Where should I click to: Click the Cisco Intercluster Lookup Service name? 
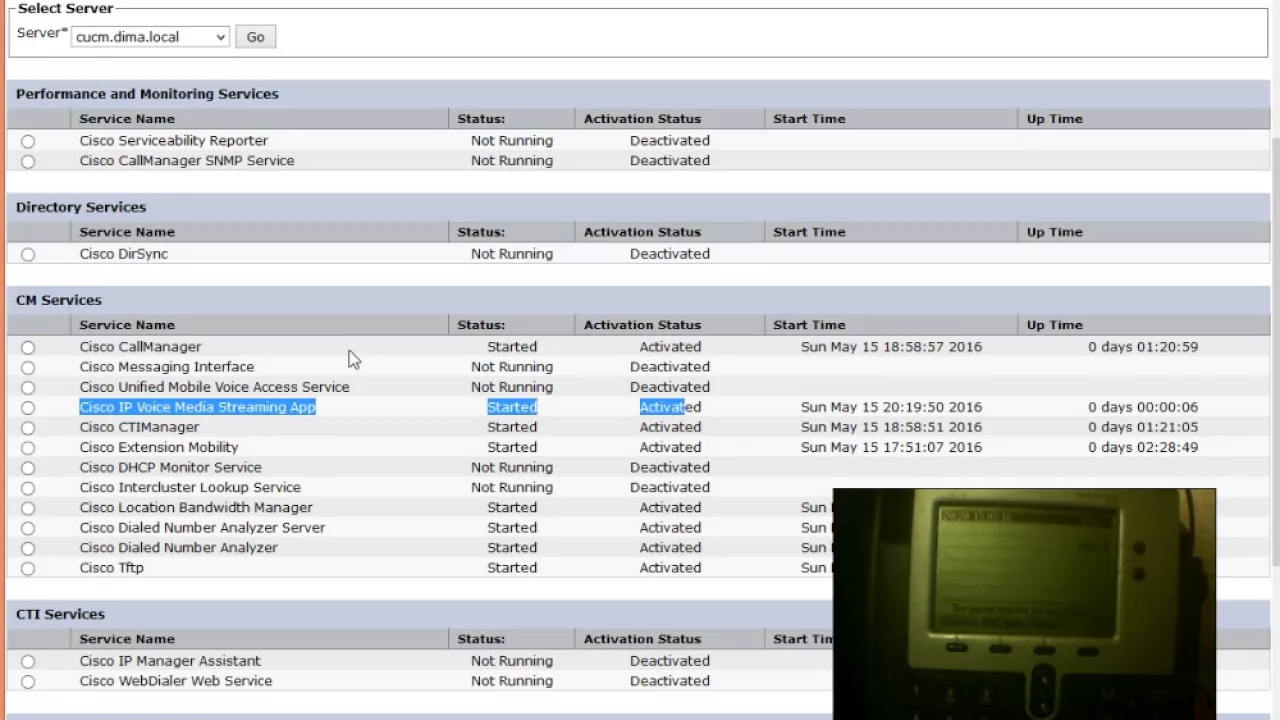pyautogui.click(x=190, y=487)
